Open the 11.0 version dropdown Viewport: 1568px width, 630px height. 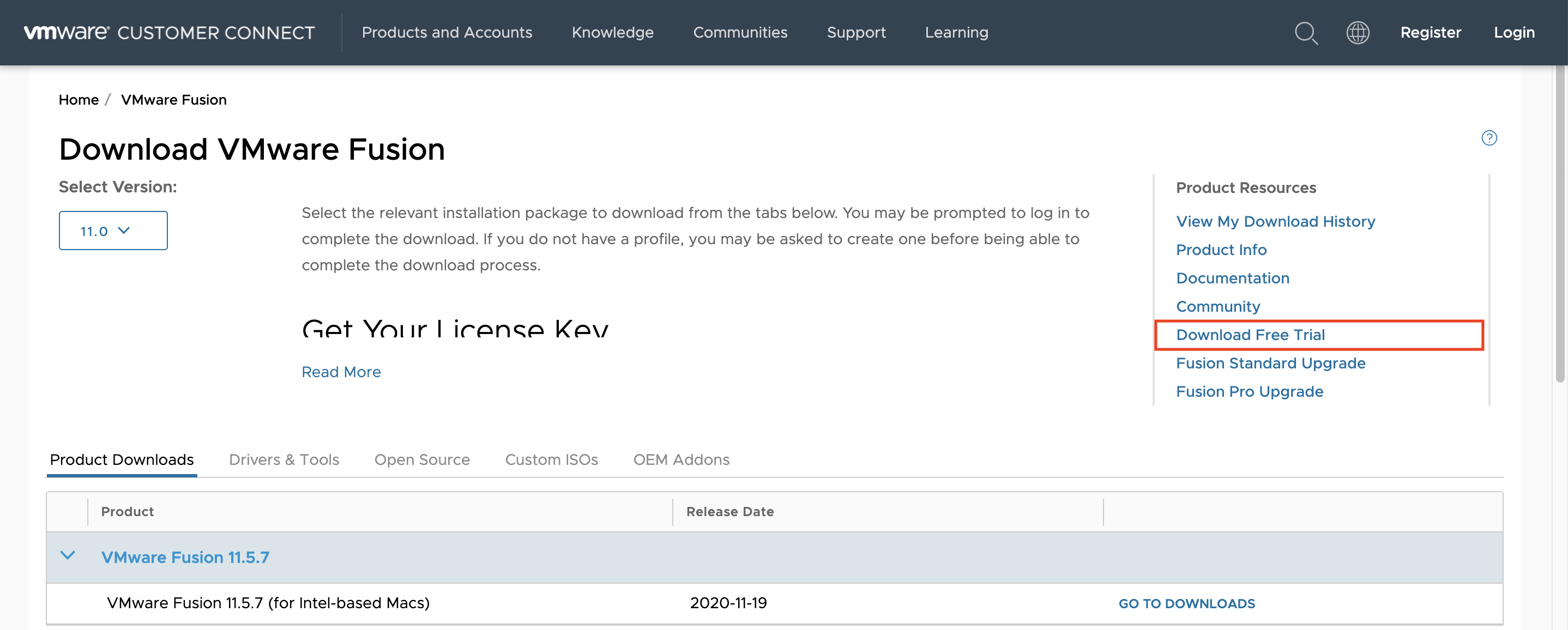click(x=113, y=231)
